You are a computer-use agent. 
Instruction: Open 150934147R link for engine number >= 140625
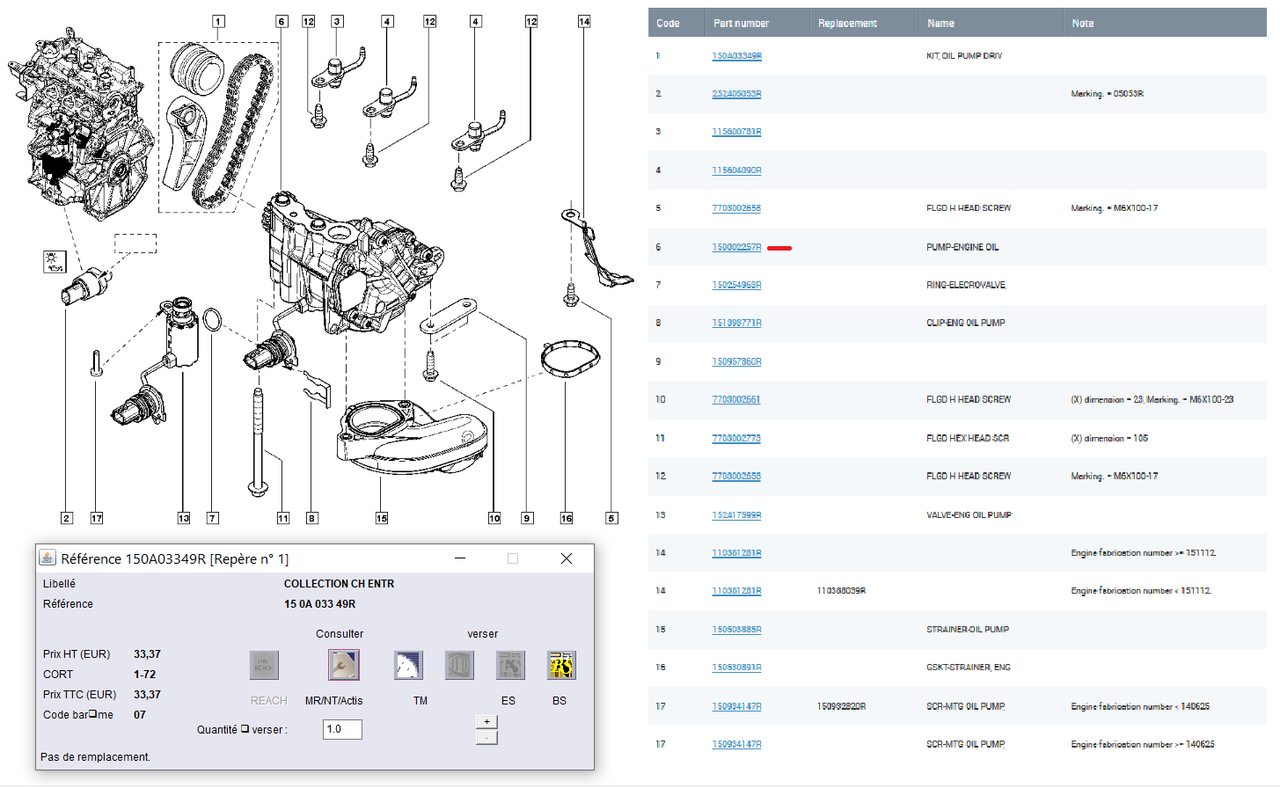[737, 744]
